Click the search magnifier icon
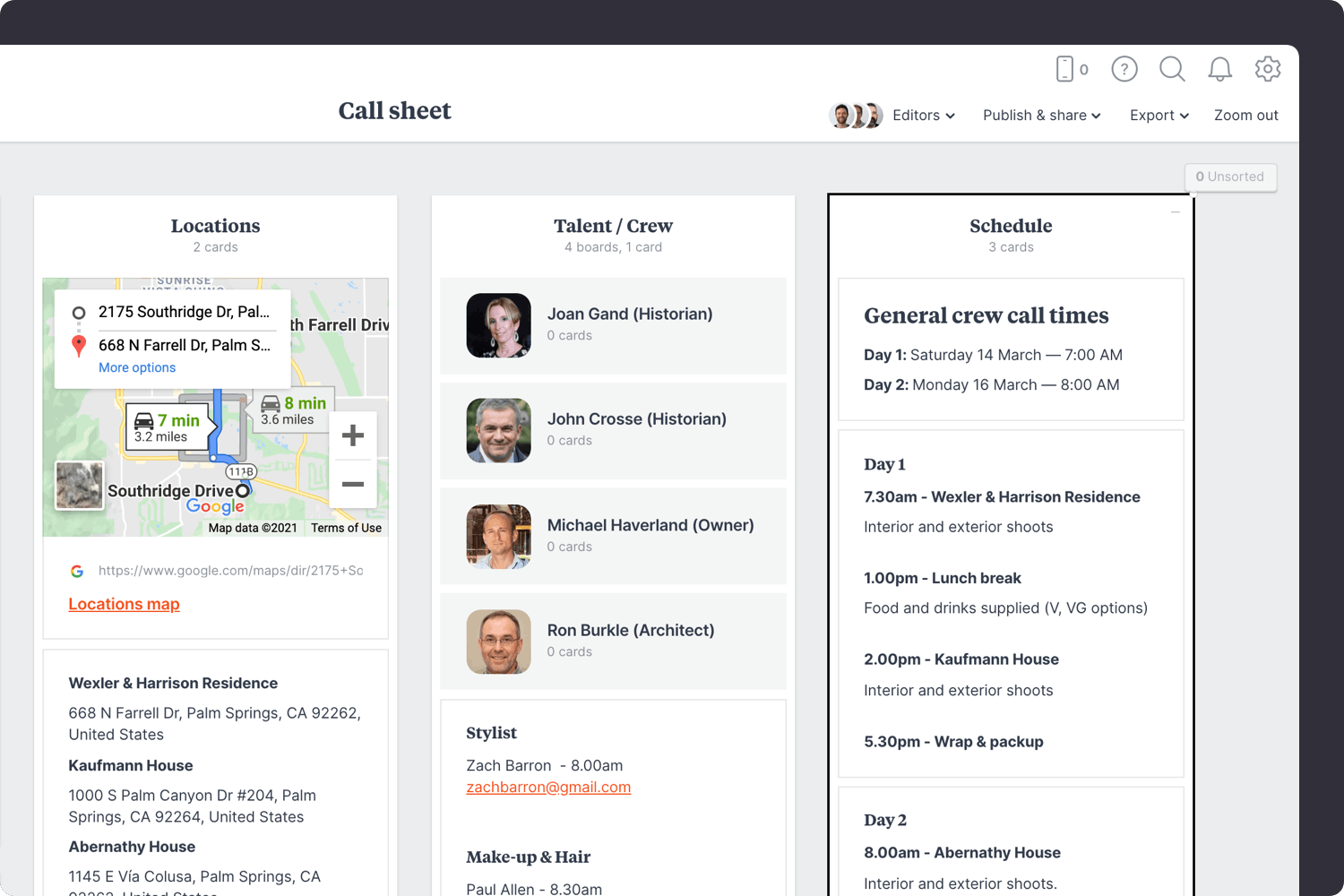Screen dimensions: 1344x896 click(1172, 69)
